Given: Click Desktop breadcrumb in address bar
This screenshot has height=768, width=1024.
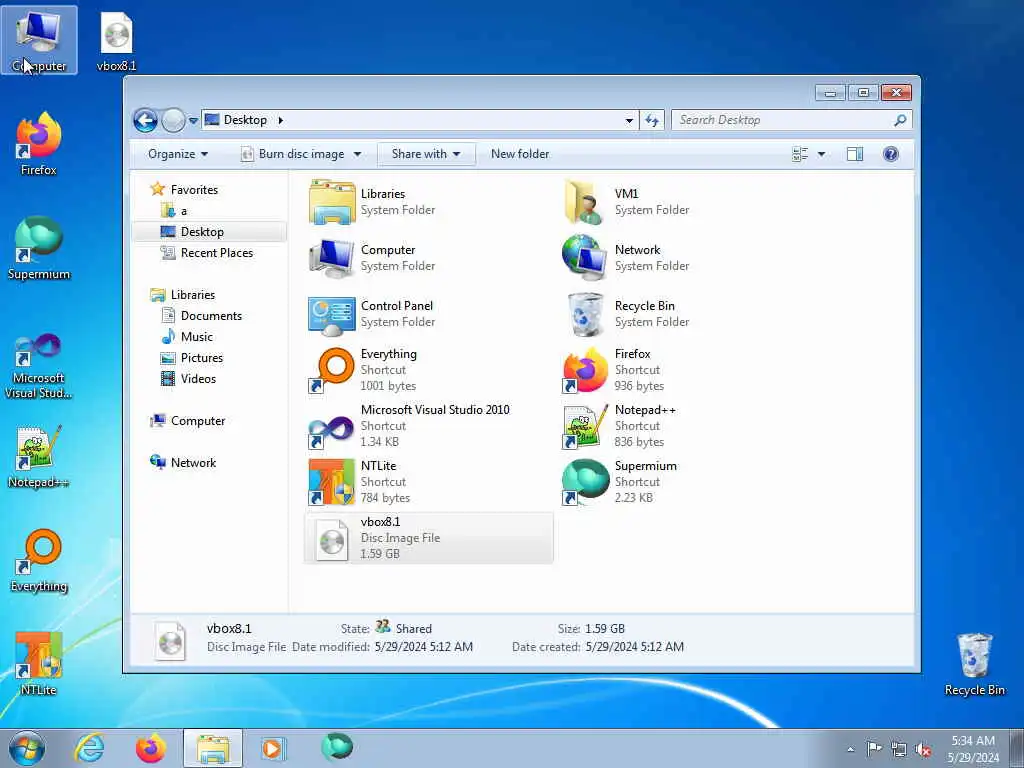Looking at the screenshot, I should click(245, 120).
